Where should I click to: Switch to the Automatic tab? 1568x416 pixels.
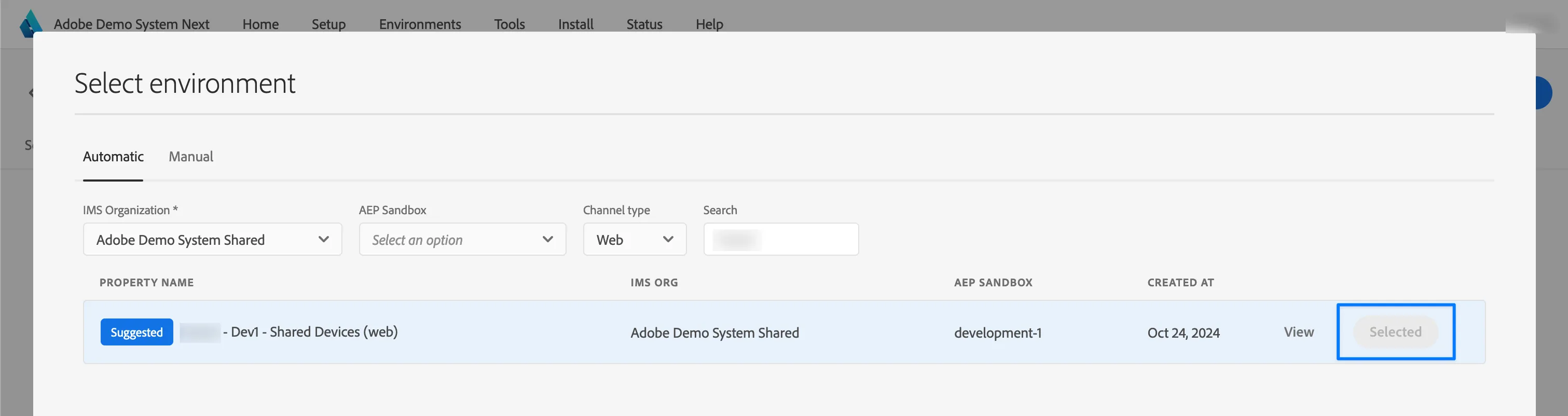pos(113,156)
